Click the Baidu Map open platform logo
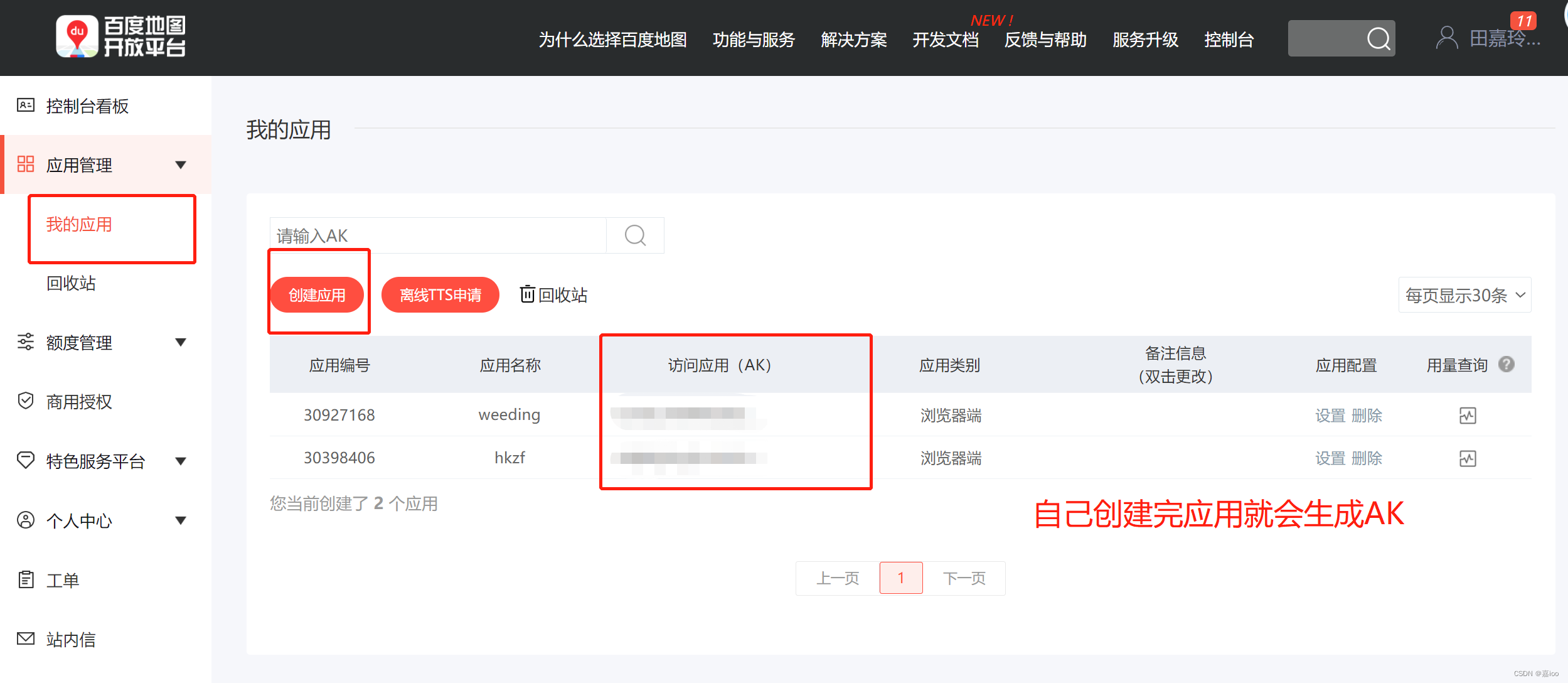 [x=120, y=36]
